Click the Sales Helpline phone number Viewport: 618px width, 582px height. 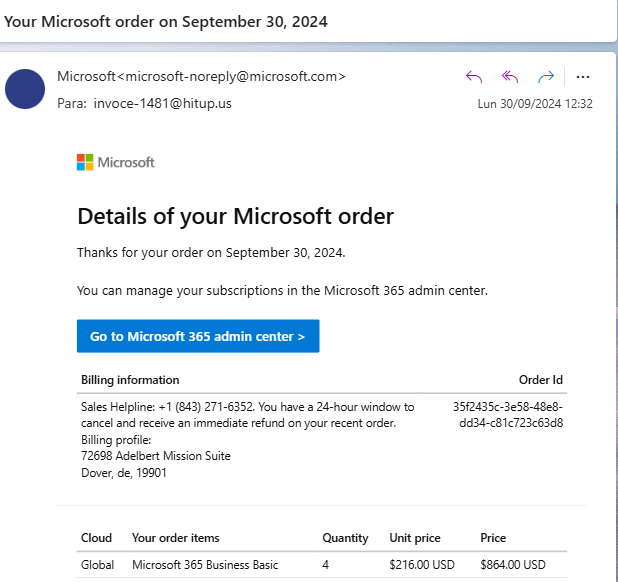(205, 407)
